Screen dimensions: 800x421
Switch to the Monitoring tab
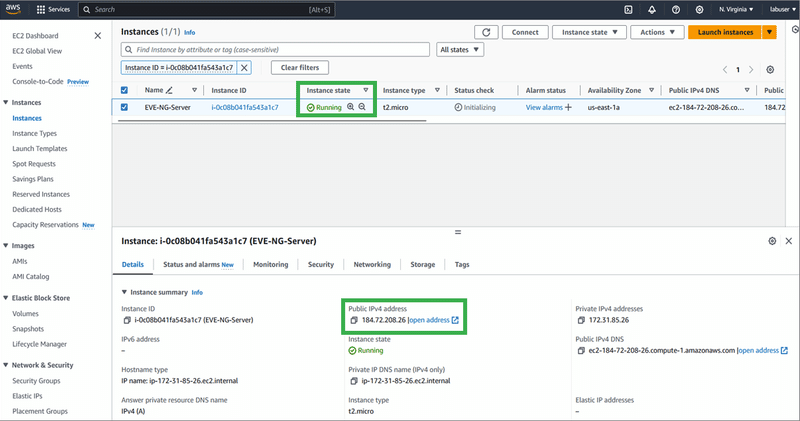tap(270, 264)
